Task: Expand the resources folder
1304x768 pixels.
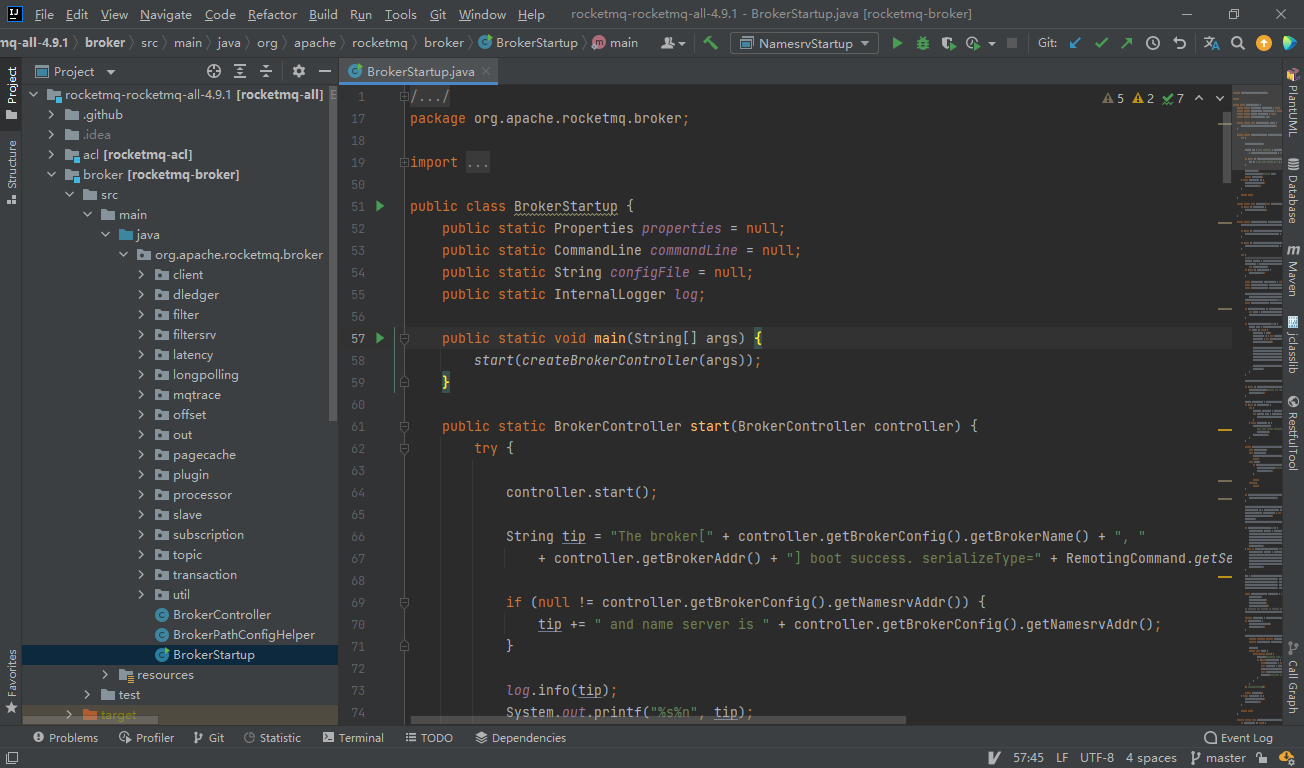Action: coord(105,674)
